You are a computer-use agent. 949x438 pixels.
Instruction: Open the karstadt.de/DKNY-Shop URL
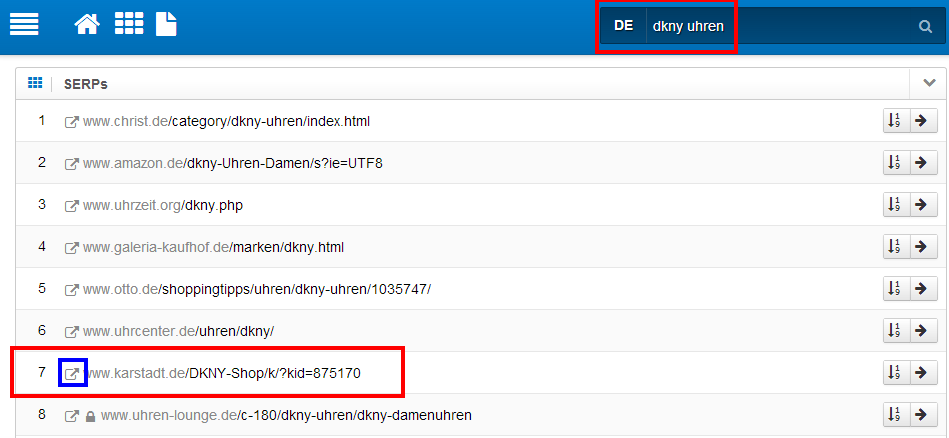222,373
